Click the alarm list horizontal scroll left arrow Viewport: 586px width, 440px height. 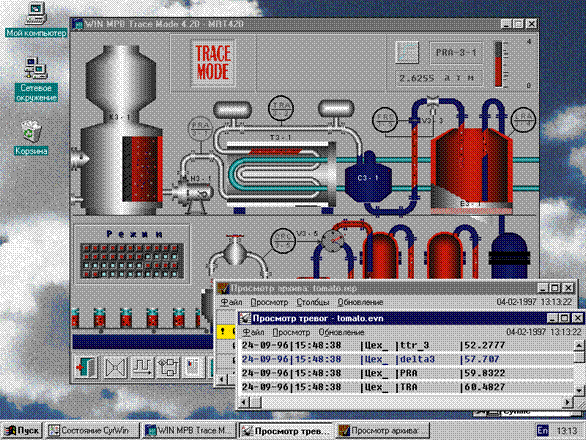pyautogui.click(x=244, y=402)
